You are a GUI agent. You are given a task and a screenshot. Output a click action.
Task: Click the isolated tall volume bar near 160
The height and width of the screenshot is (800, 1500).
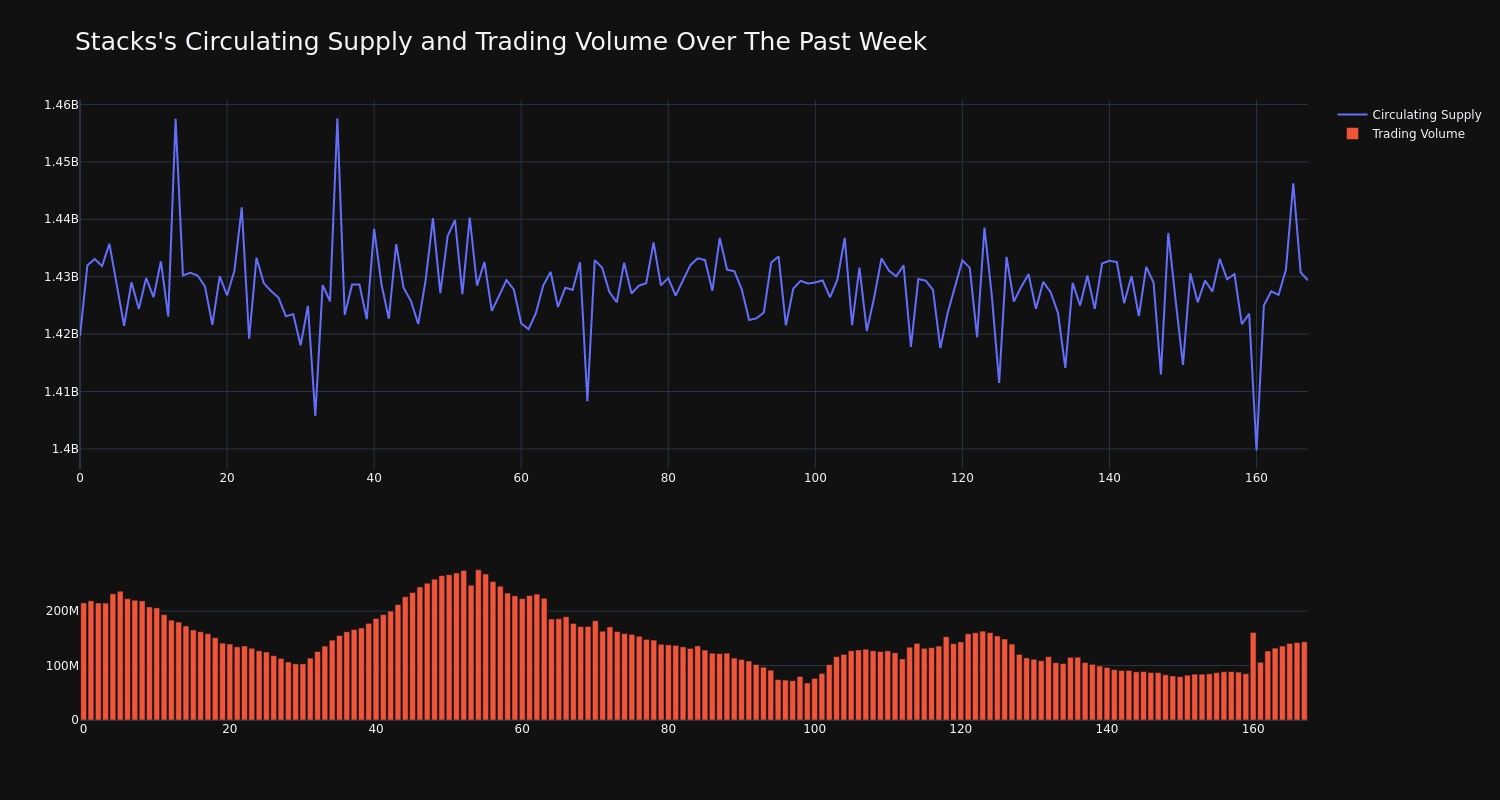[x=1253, y=676]
